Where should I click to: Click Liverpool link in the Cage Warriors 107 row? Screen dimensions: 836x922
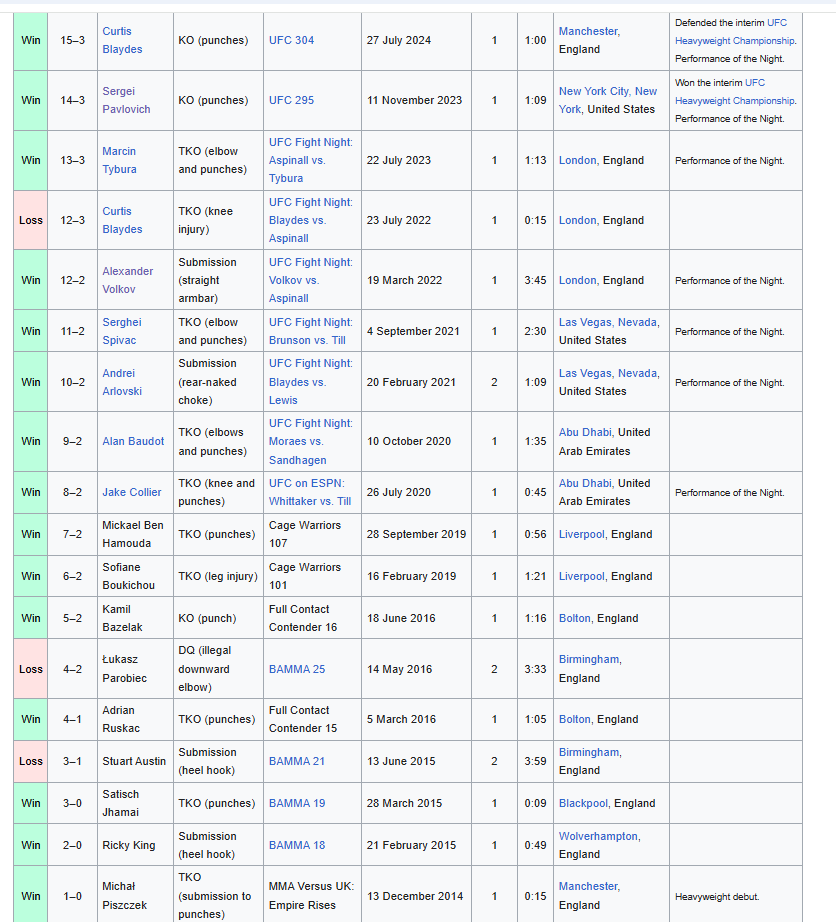[x=581, y=535]
